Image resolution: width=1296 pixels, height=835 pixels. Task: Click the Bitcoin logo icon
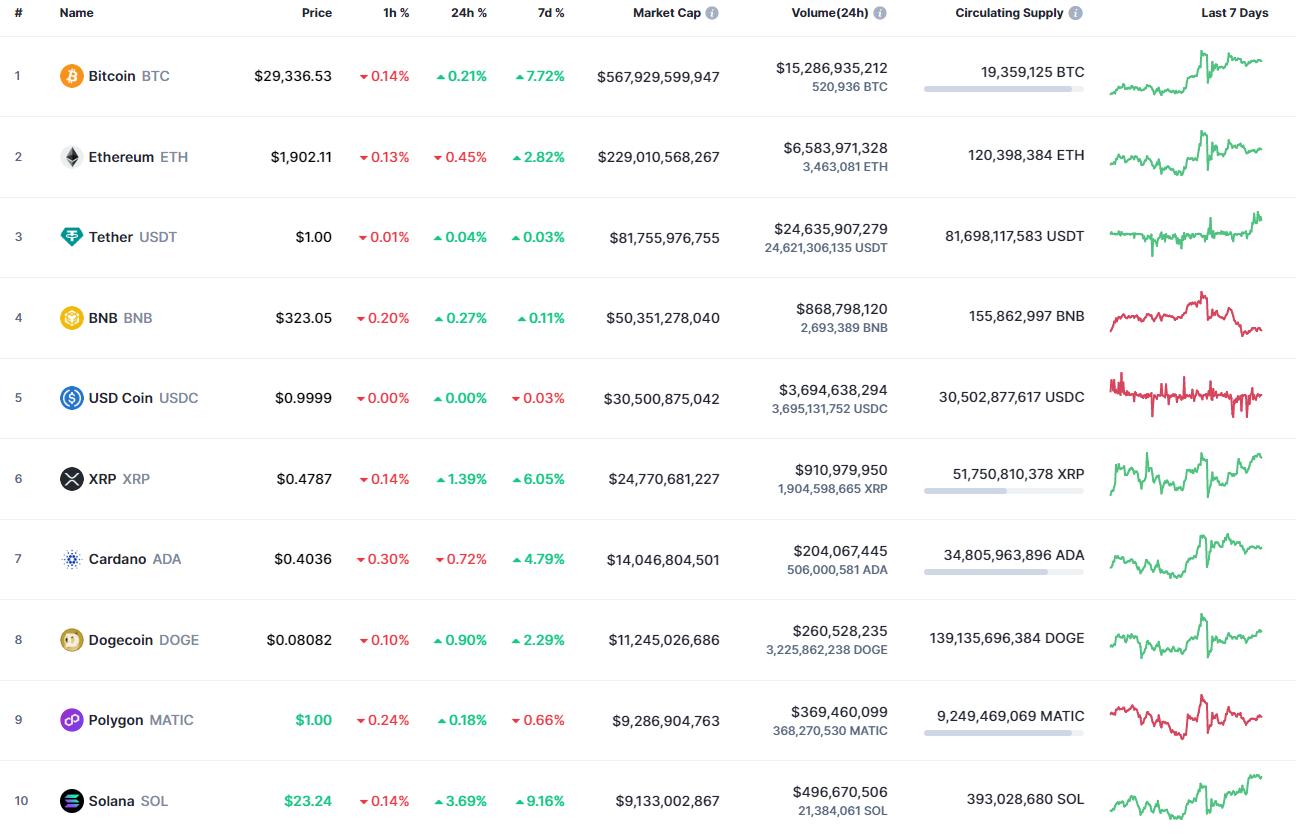pyautogui.click(x=70, y=75)
